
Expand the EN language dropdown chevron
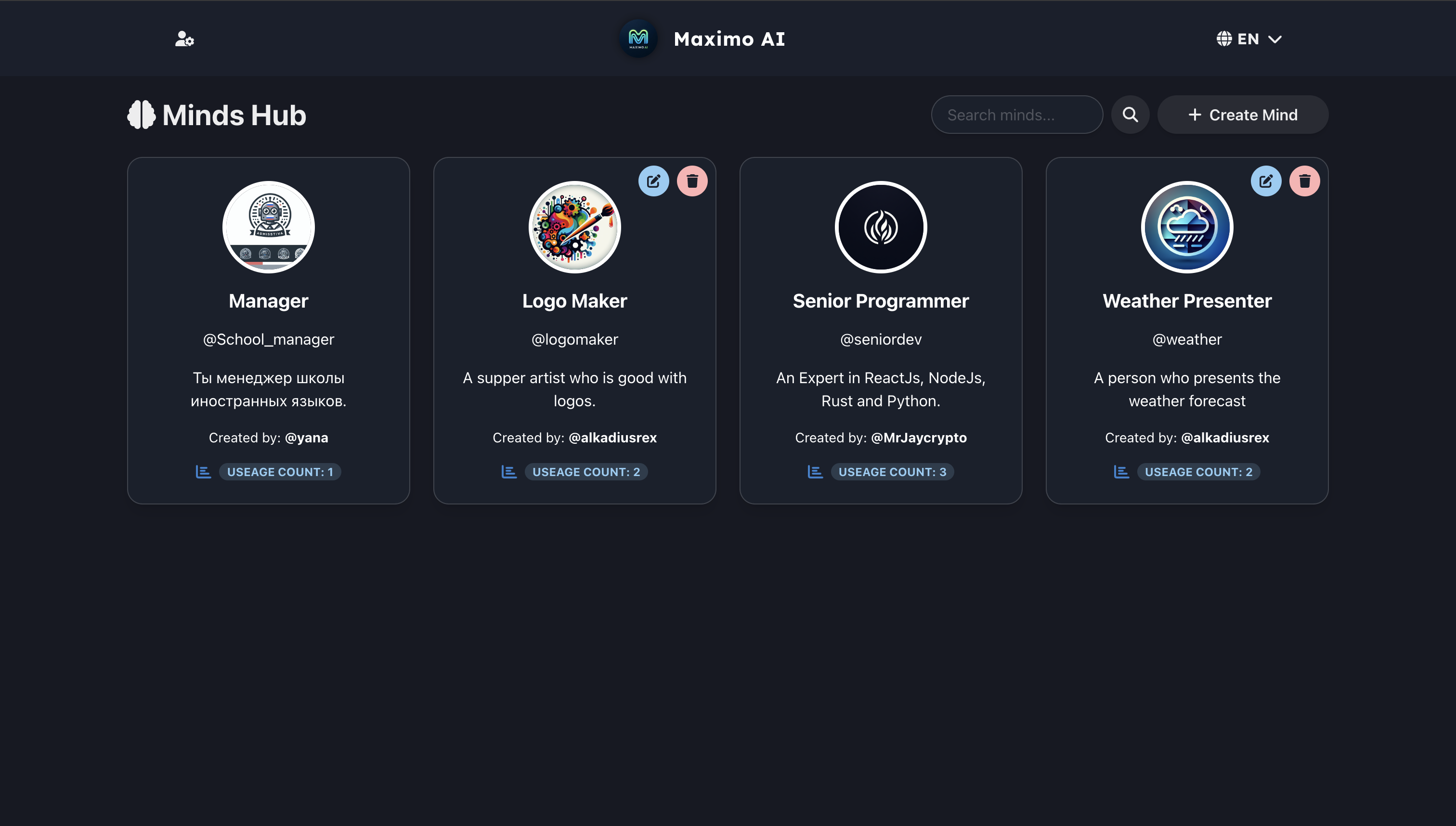pos(1274,39)
